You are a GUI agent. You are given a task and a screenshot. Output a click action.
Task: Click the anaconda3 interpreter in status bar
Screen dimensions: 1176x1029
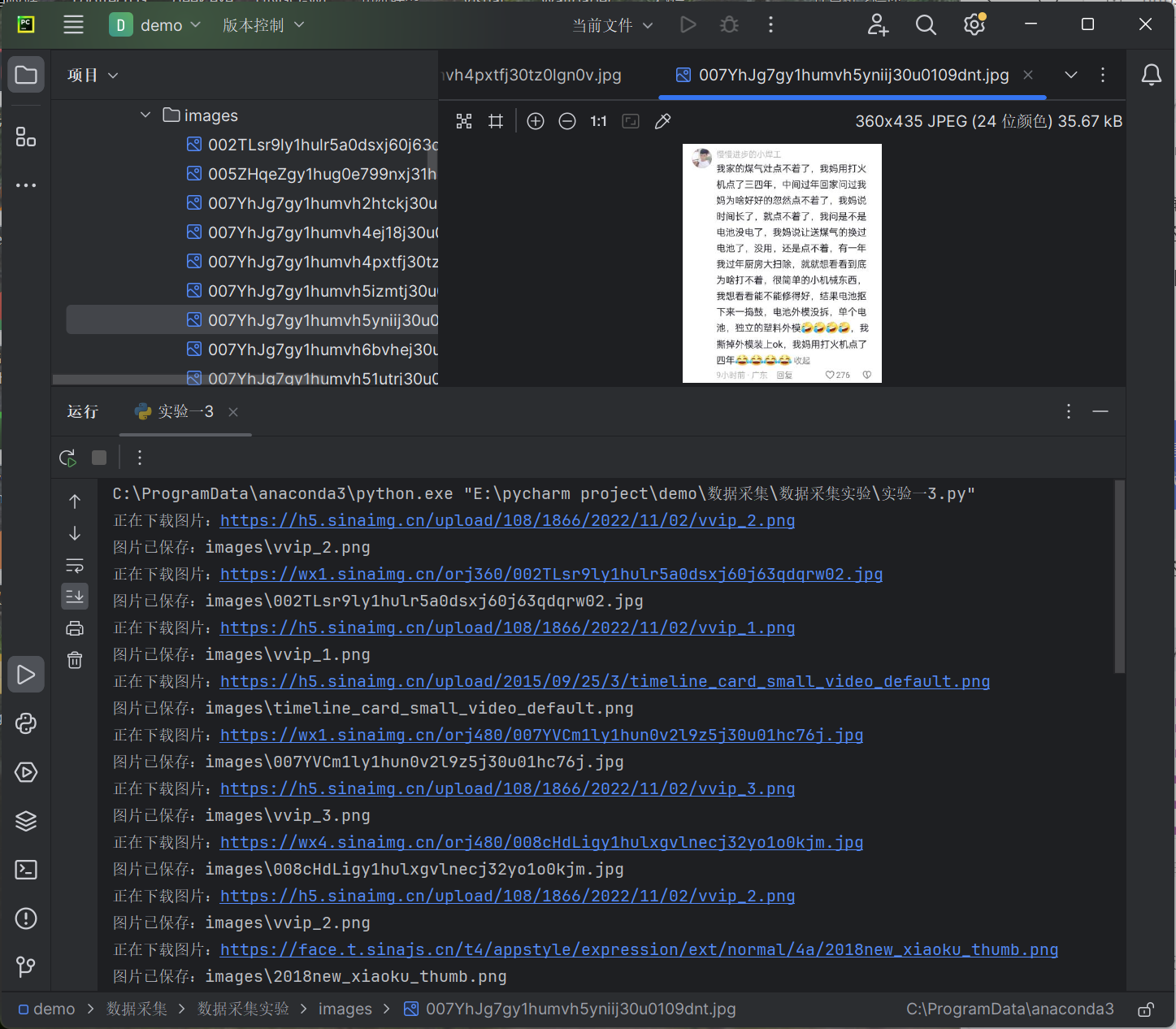click(x=1009, y=1009)
